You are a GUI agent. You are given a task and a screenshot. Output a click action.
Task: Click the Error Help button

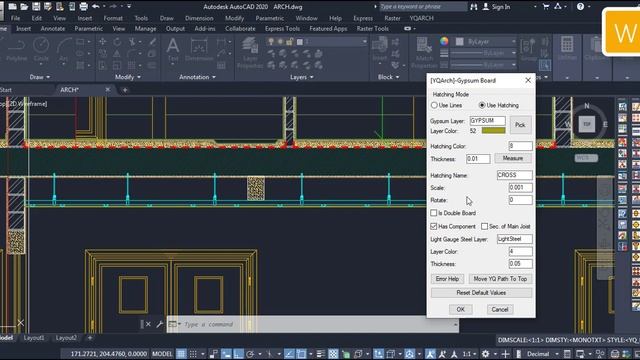pos(447,279)
